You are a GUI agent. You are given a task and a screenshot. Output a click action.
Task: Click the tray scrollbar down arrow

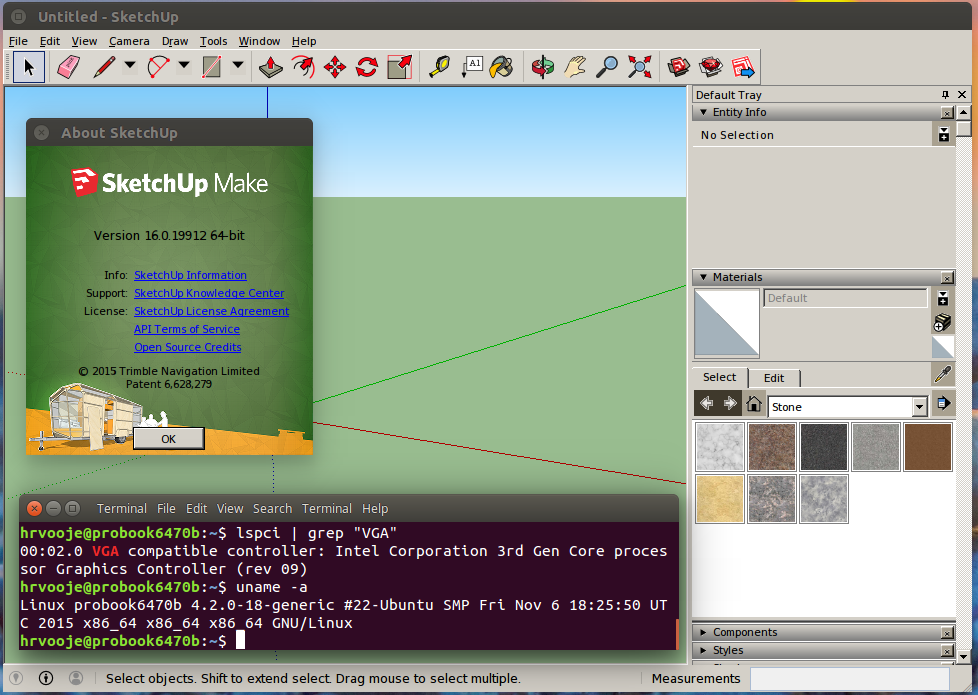[964, 656]
